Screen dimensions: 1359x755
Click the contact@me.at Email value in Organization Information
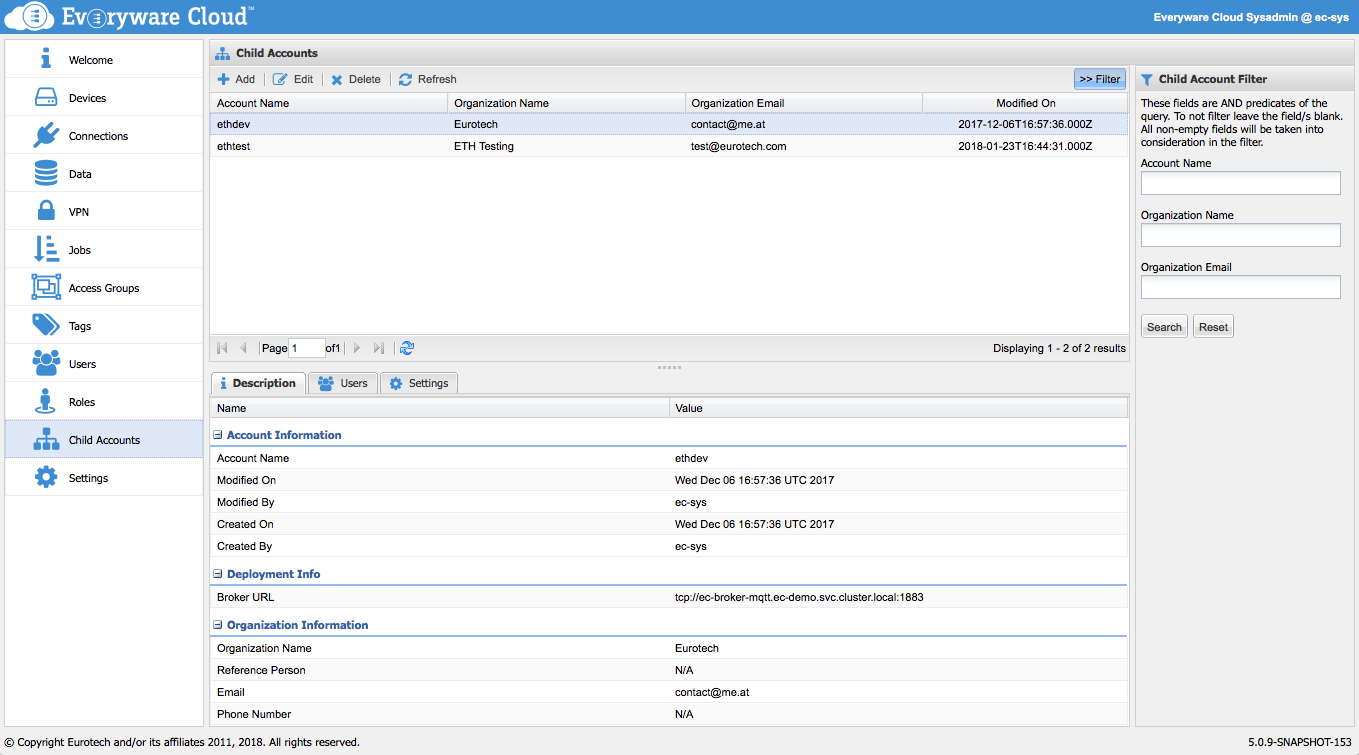click(x=712, y=692)
